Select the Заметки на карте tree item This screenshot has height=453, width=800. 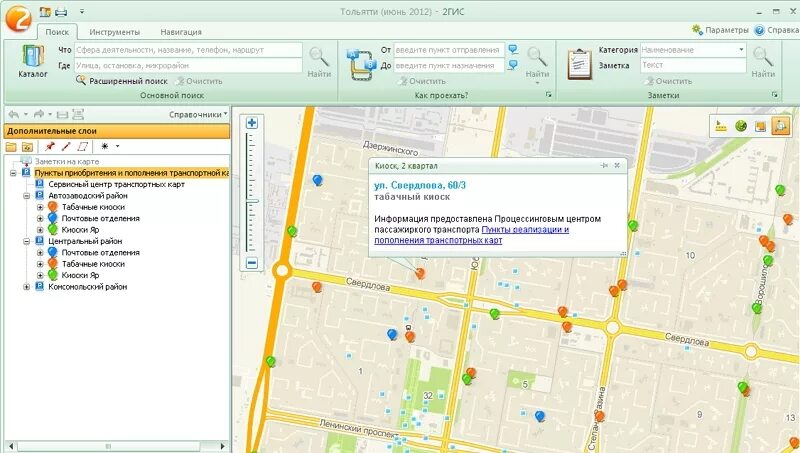pyautogui.click(x=66, y=161)
